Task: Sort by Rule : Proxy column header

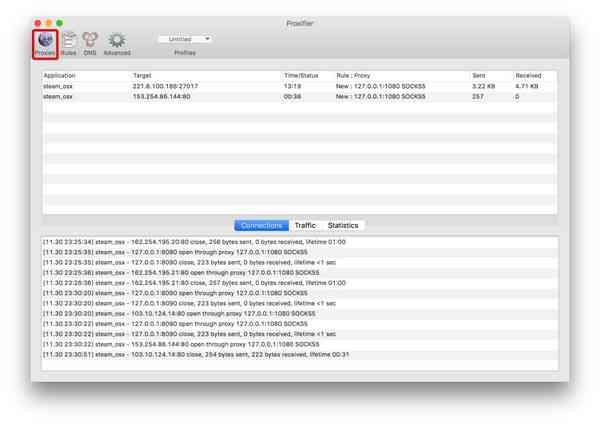Action: click(400, 76)
